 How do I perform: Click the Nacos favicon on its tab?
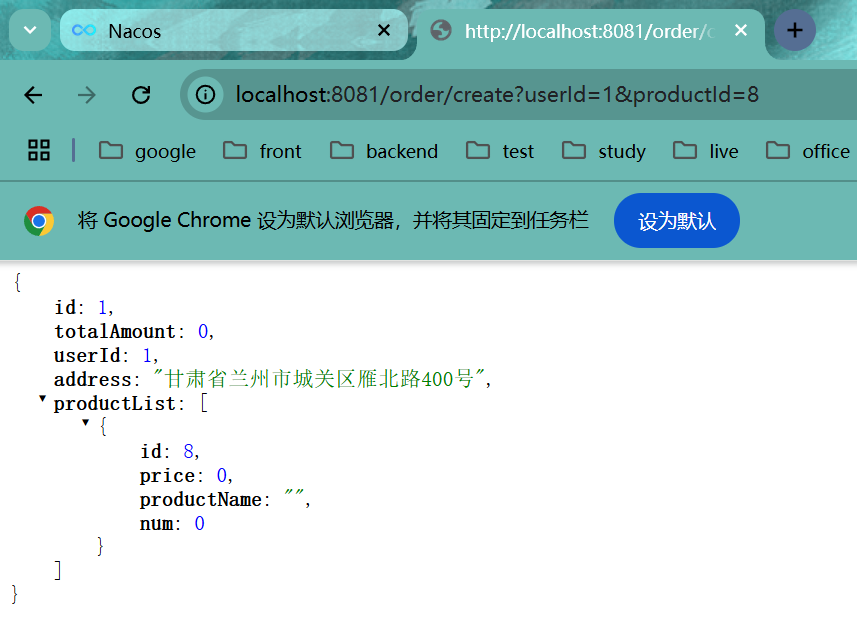(x=82, y=30)
